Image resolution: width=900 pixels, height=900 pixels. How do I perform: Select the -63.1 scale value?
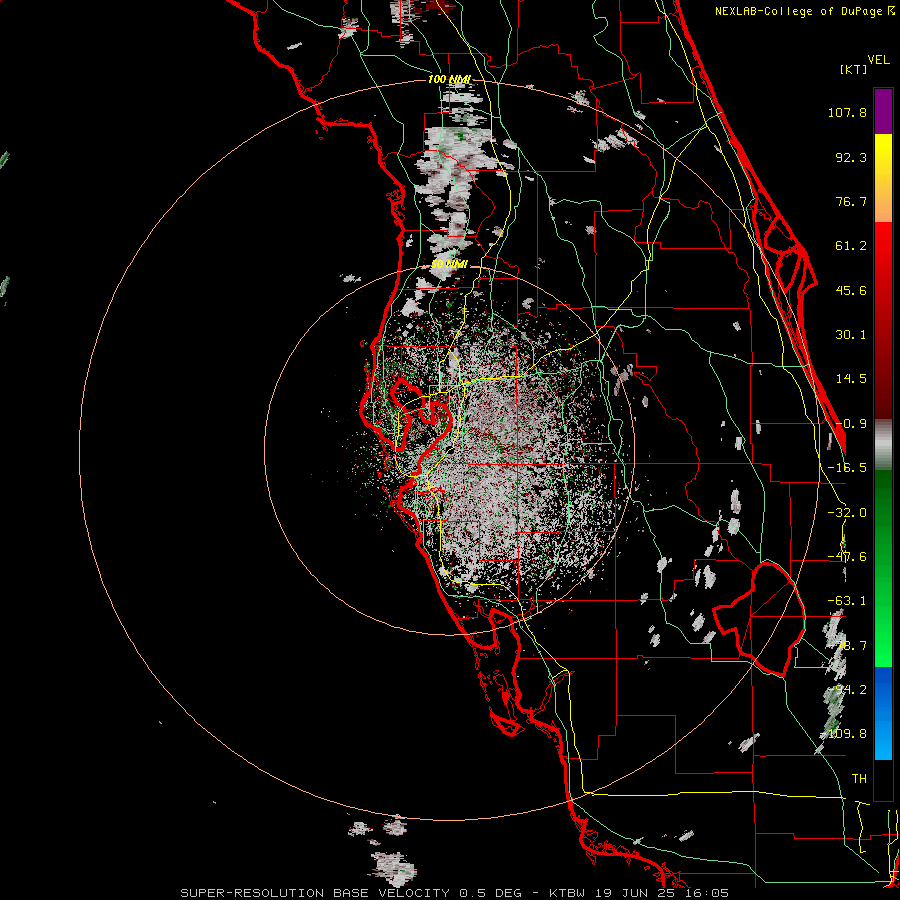tap(847, 601)
